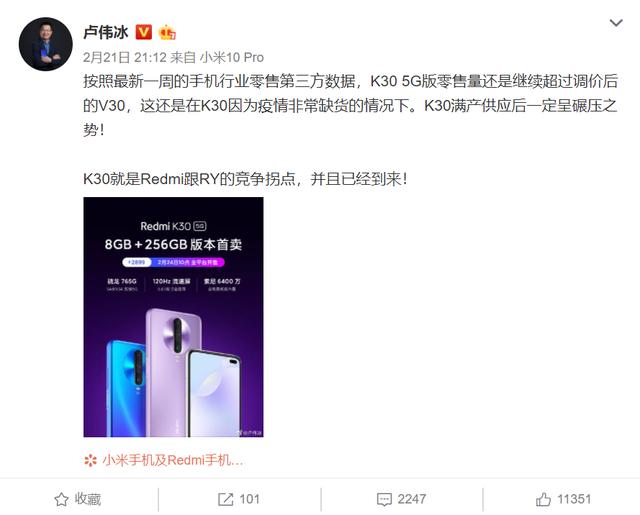Click the K30就是Redmi跟RY text line
This screenshot has width=640, height=515.
pyautogui.click(x=245, y=179)
